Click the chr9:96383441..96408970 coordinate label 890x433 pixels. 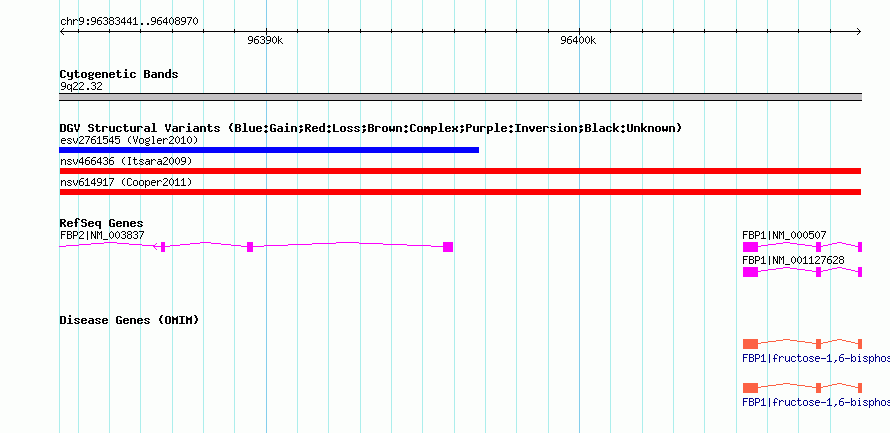point(129,22)
